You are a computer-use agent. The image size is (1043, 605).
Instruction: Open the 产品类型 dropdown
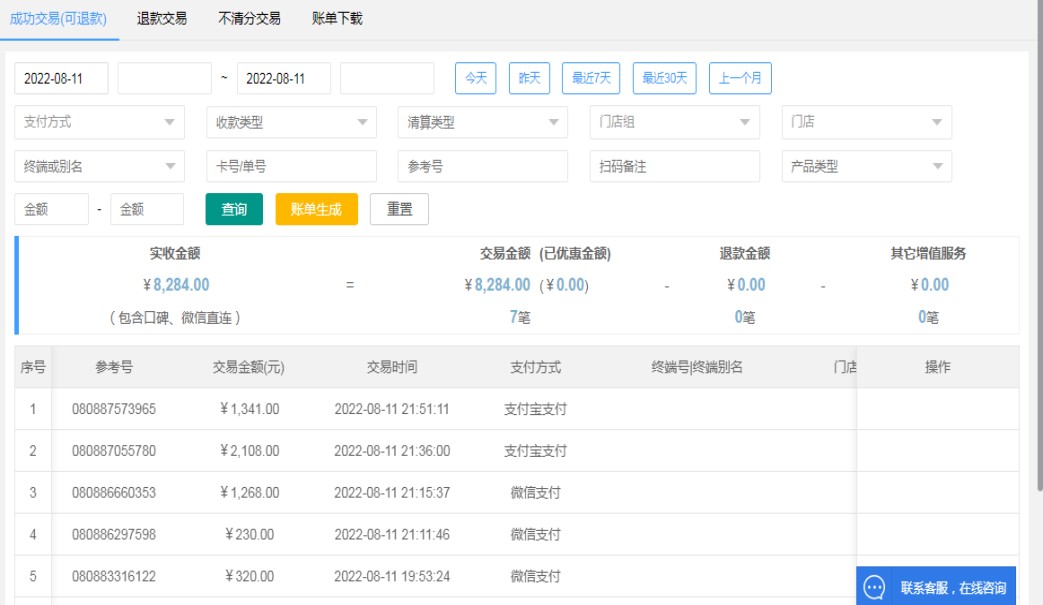[866, 166]
